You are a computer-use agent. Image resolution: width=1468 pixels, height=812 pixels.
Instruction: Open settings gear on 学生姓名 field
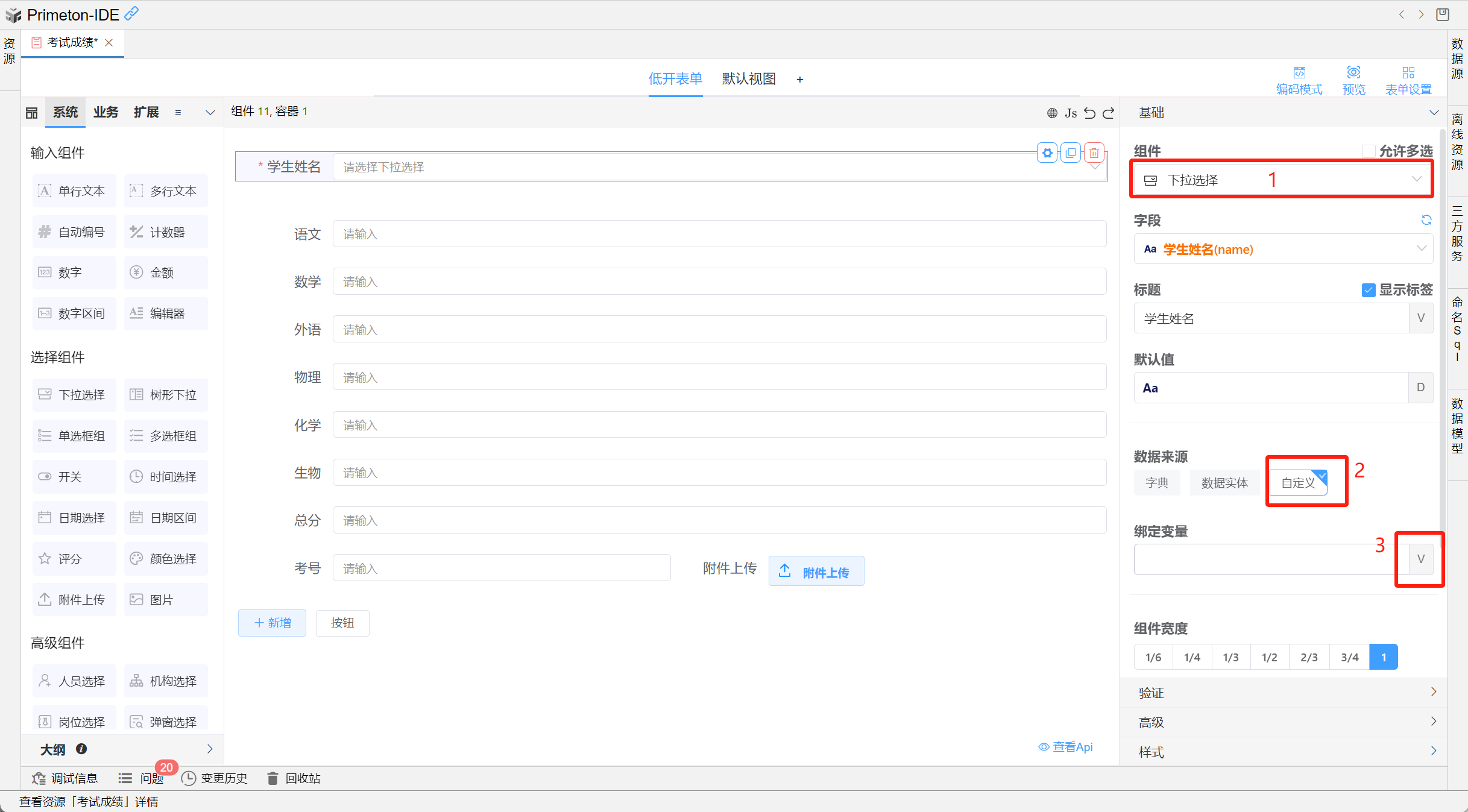coord(1047,153)
